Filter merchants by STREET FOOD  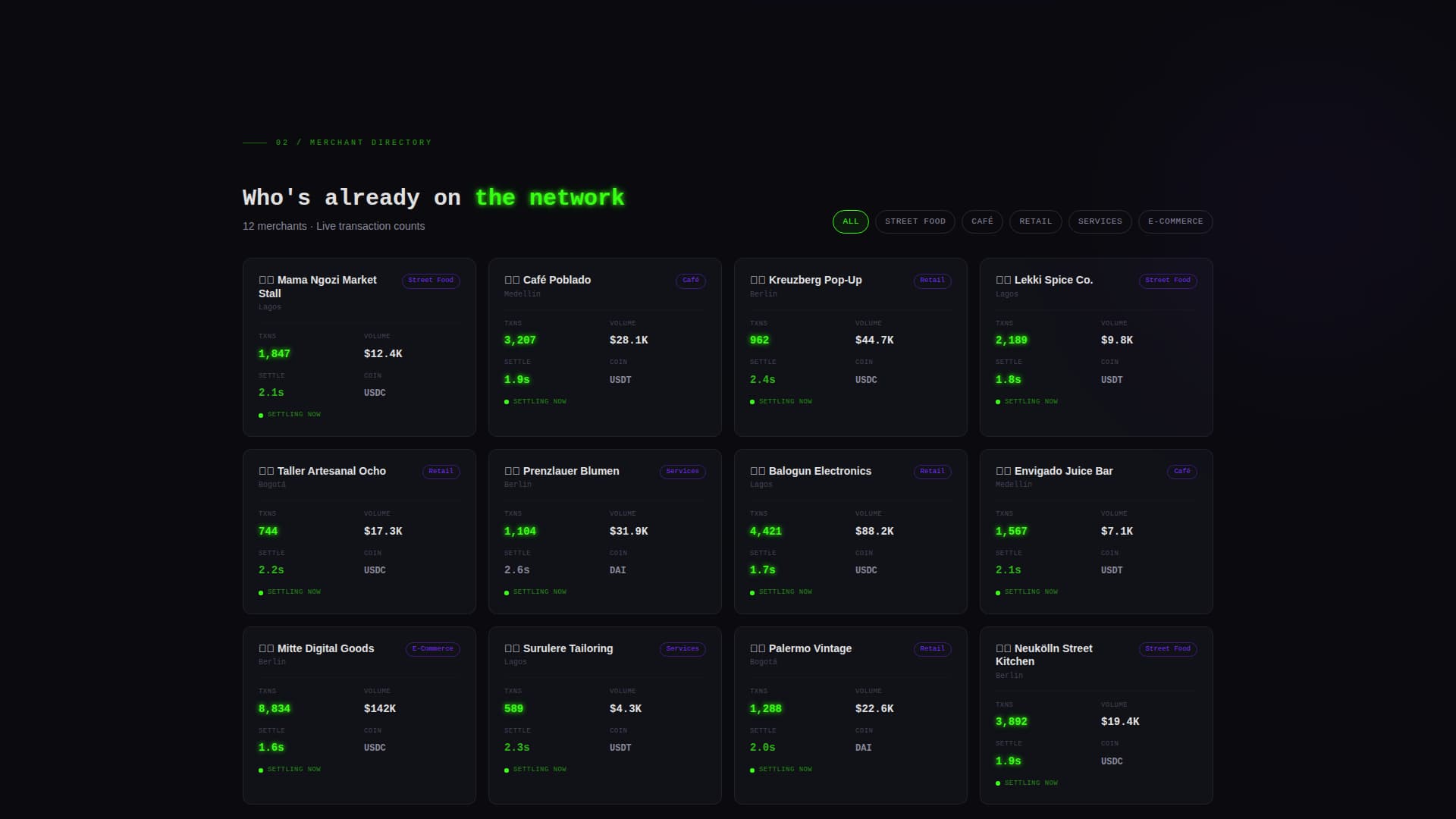[x=915, y=221]
